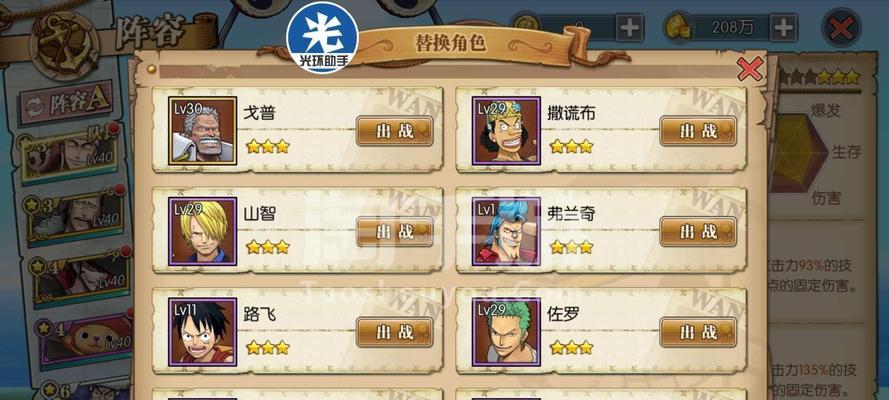889x400 pixels.
Task: Open the 光环助手 floating icon
Action: tap(323, 37)
